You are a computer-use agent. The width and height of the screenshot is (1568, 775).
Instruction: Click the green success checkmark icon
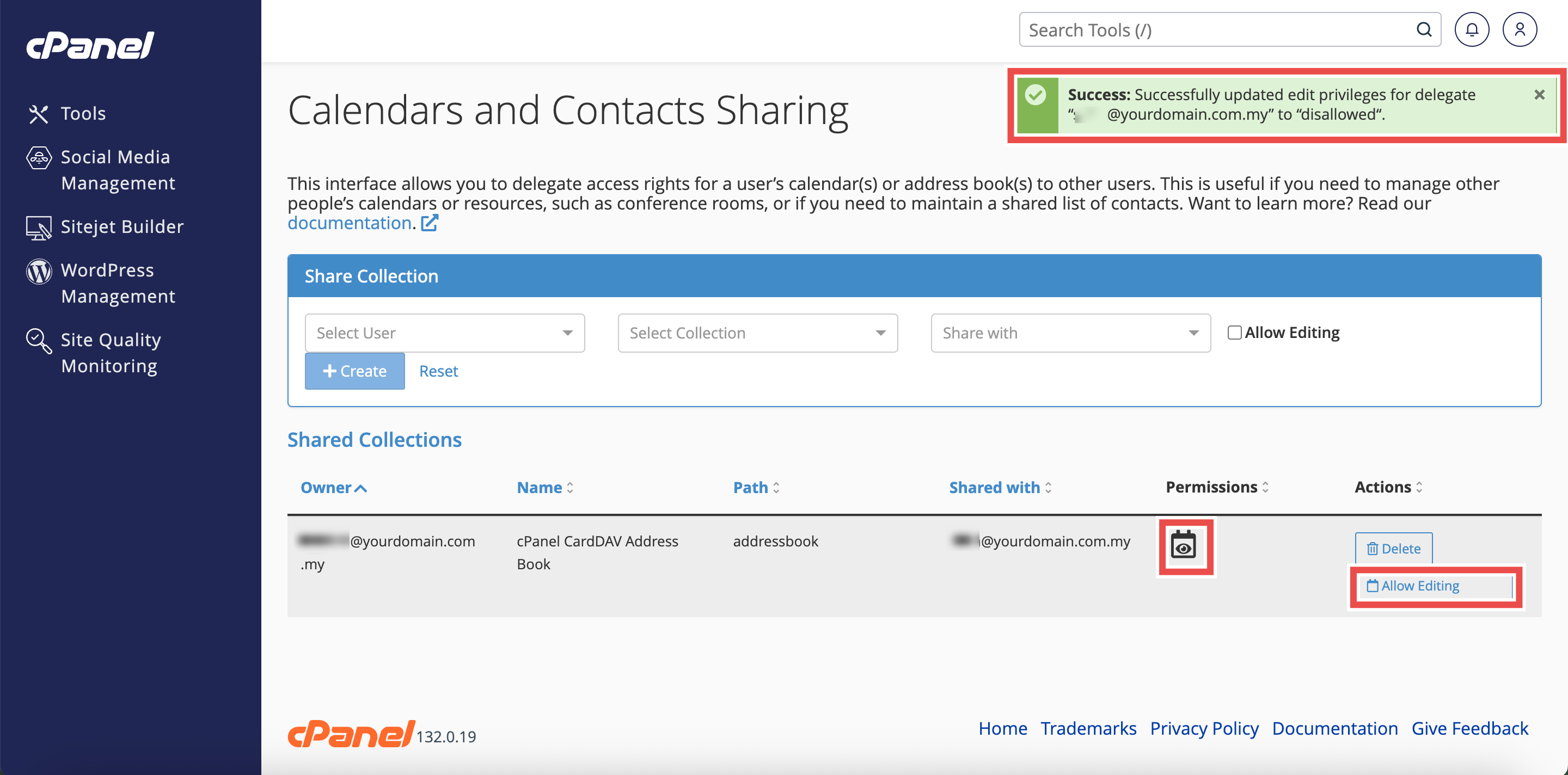coord(1036,95)
